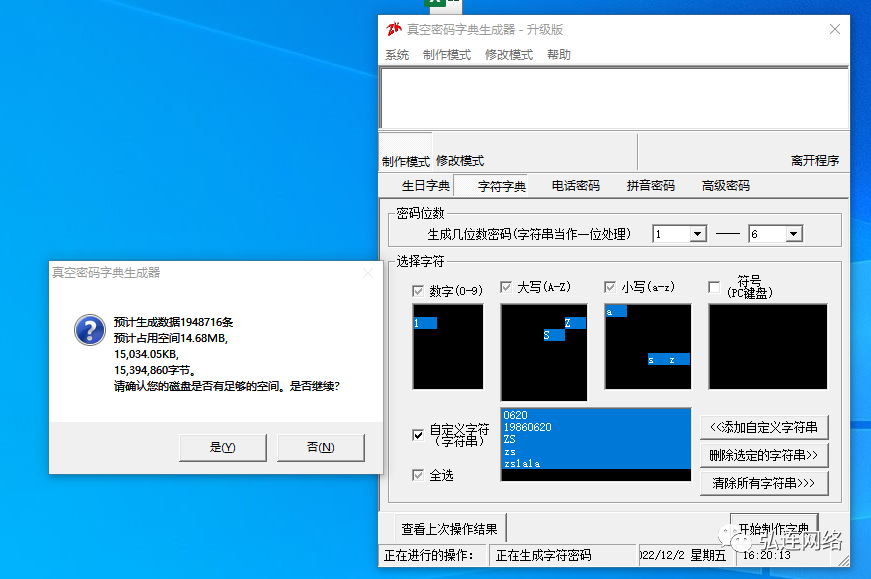The height and width of the screenshot is (579, 871).
Task: Select custom string zs1a1a in the list
Action: tap(596, 463)
